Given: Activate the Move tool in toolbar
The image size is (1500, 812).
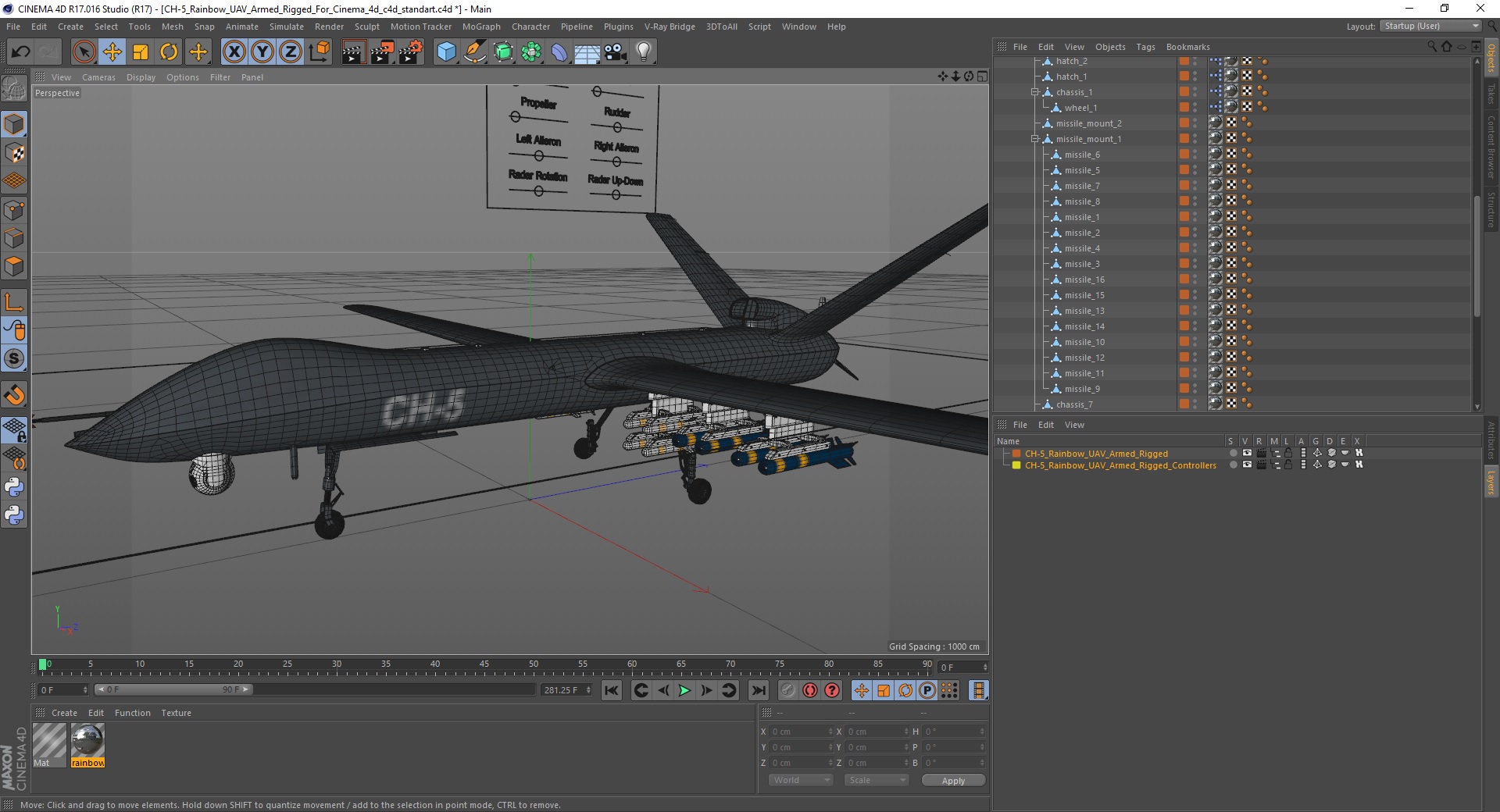Looking at the screenshot, I should (112, 52).
